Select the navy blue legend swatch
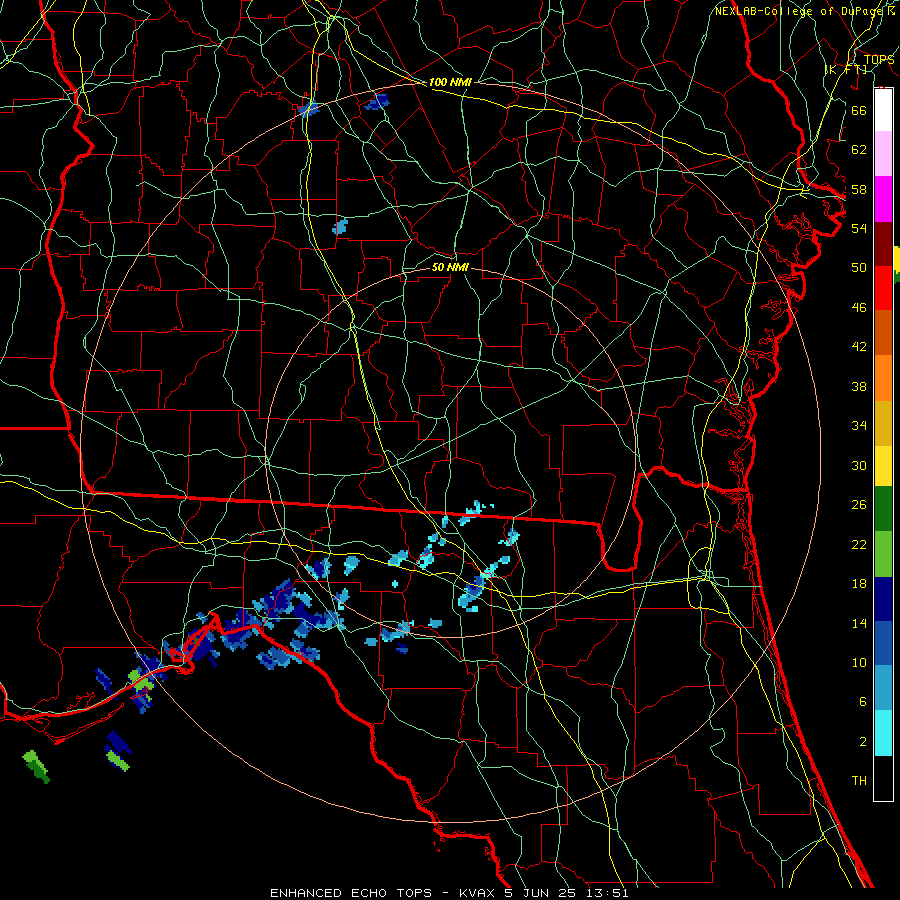The width and height of the screenshot is (900, 900). [x=883, y=599]
